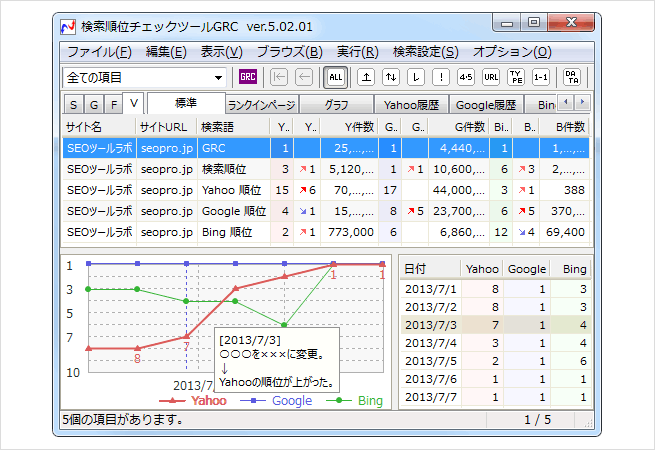Select the row with keyword GRC

[326, 148]
